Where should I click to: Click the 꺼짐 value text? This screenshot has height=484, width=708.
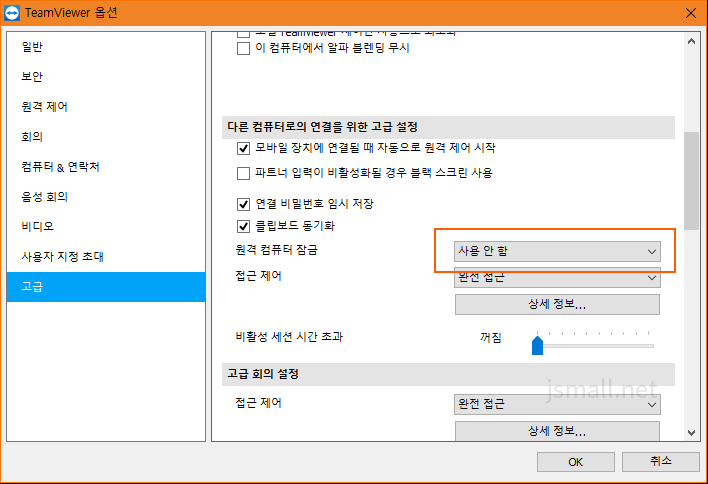(490, 338)
